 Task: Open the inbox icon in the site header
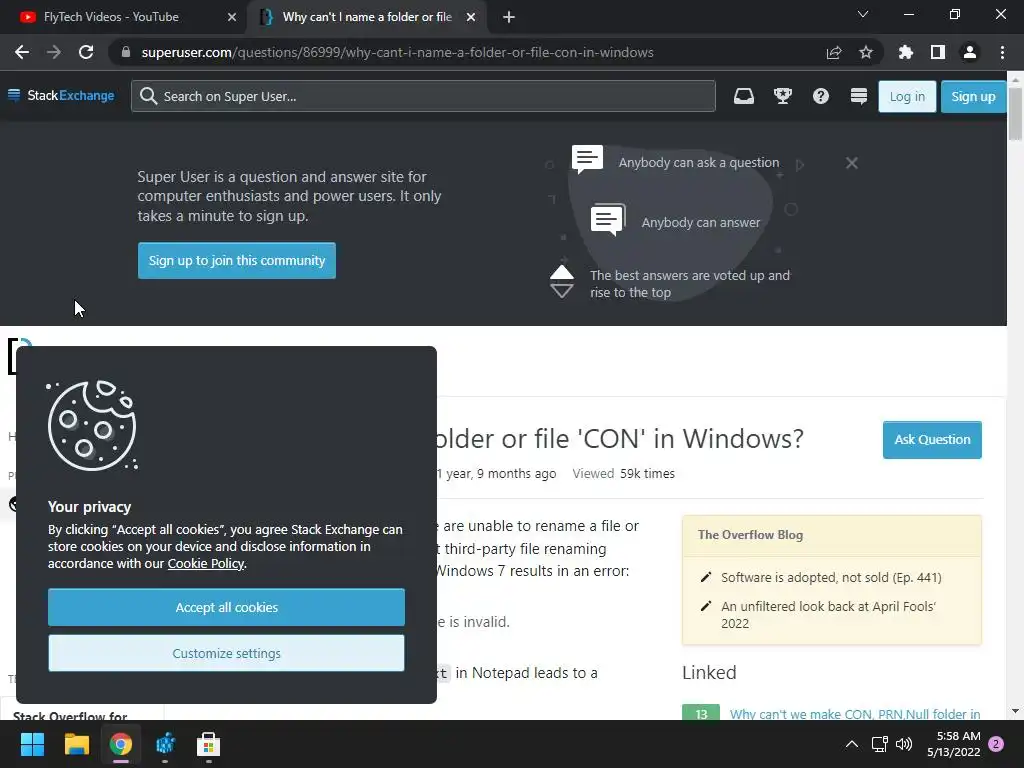(x=743, y=97)
